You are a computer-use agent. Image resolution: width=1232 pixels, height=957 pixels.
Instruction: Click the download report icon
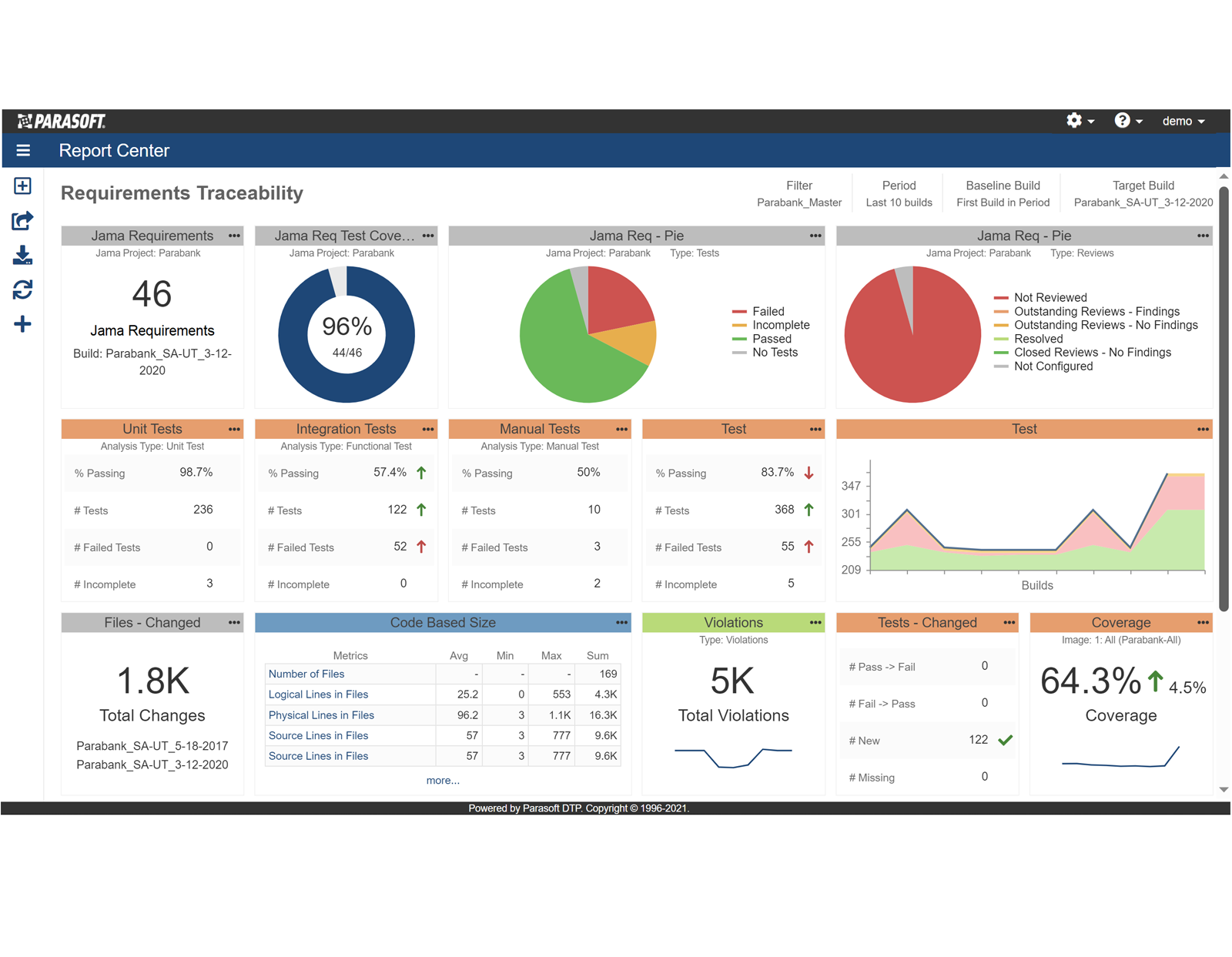(22, 255)
